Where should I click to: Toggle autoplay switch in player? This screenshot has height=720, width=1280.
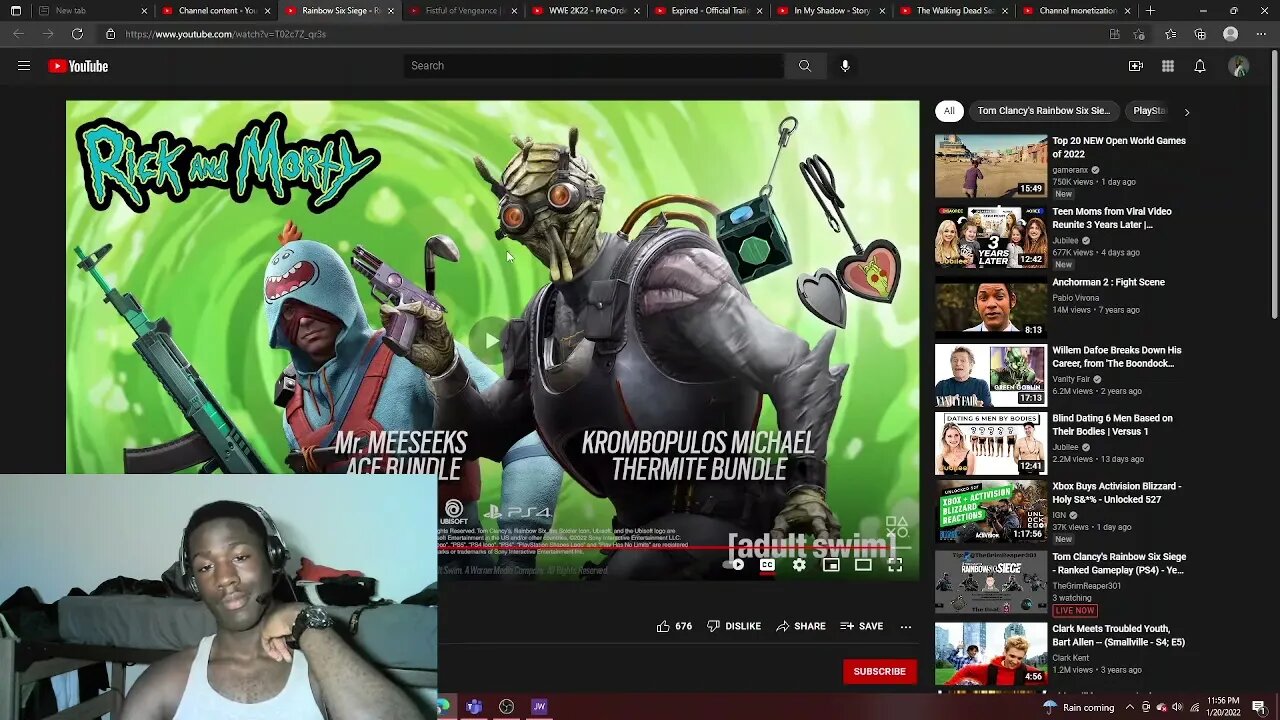(x=734, y=565)
